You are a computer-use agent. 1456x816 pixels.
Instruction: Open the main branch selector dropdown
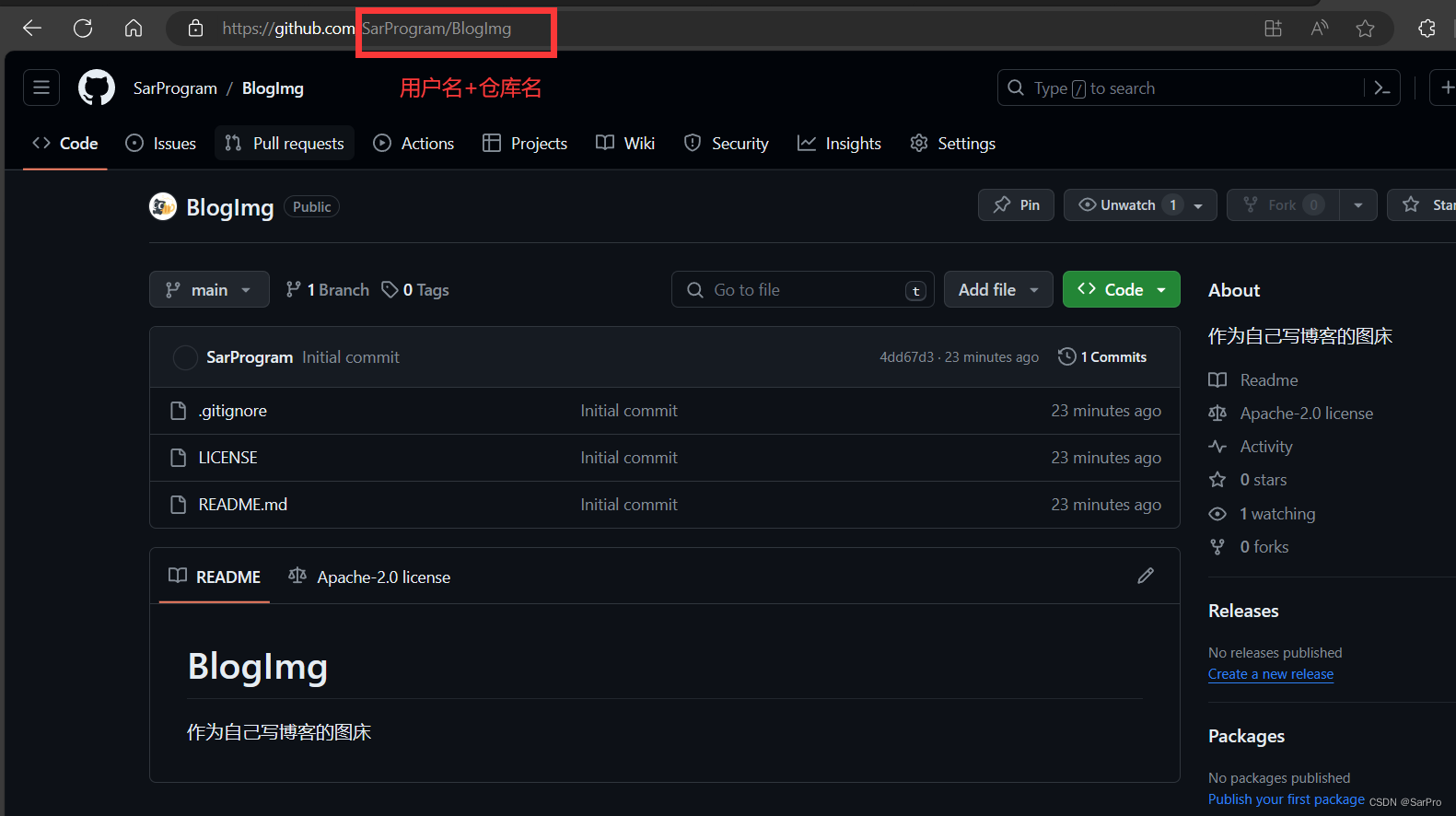tap(209, 289)
